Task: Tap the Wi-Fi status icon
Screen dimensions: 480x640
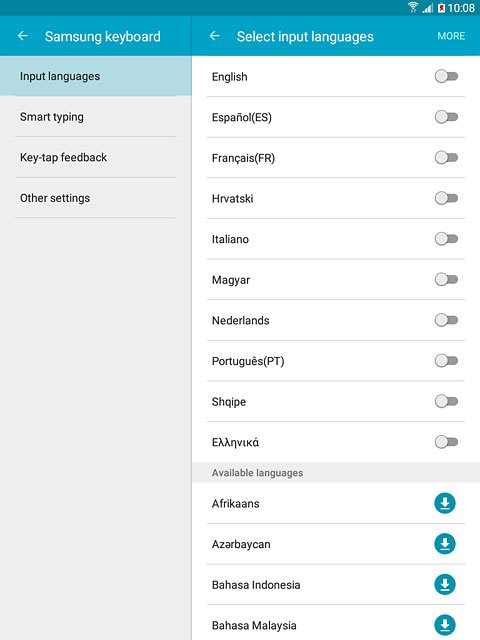Action: (x=413, y=7)
